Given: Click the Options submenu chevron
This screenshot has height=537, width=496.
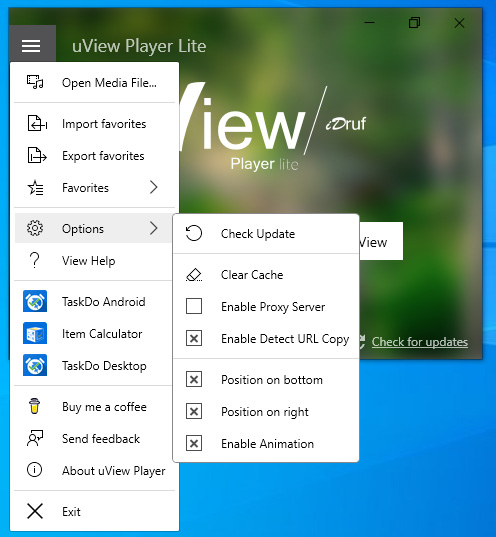Looking at the screenshot, I should coord(154,228).
